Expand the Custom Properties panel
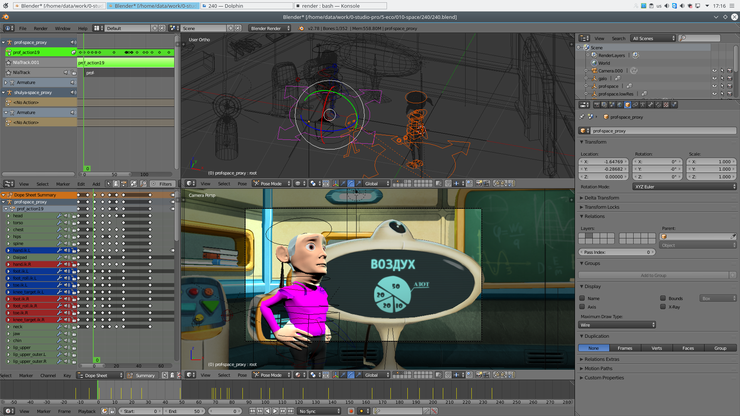This screenshot has height=416, width=740. 604,378
